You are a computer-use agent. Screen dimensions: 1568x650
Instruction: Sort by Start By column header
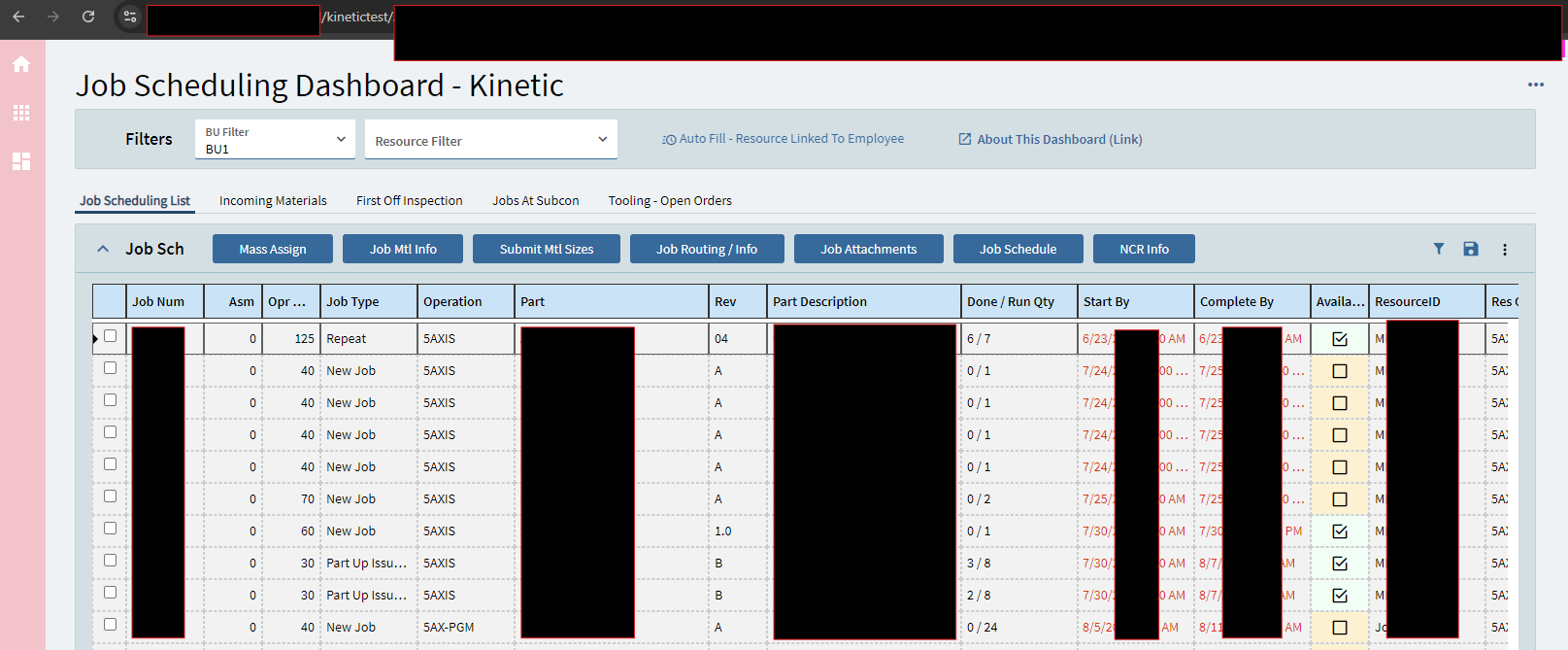tap(1136, 301)
